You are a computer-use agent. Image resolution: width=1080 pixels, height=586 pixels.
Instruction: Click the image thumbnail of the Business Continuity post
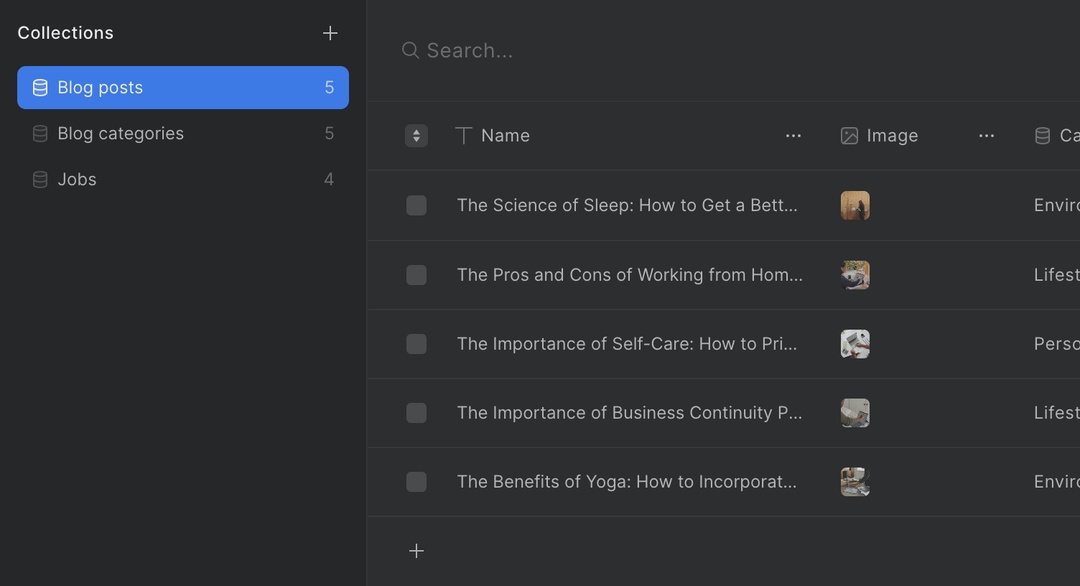855,412
